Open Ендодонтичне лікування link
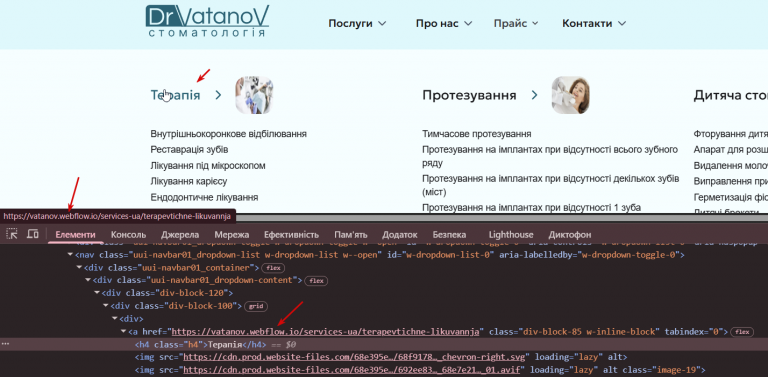The height and width of the screenshot is (377, 768). tap(204, 197)
